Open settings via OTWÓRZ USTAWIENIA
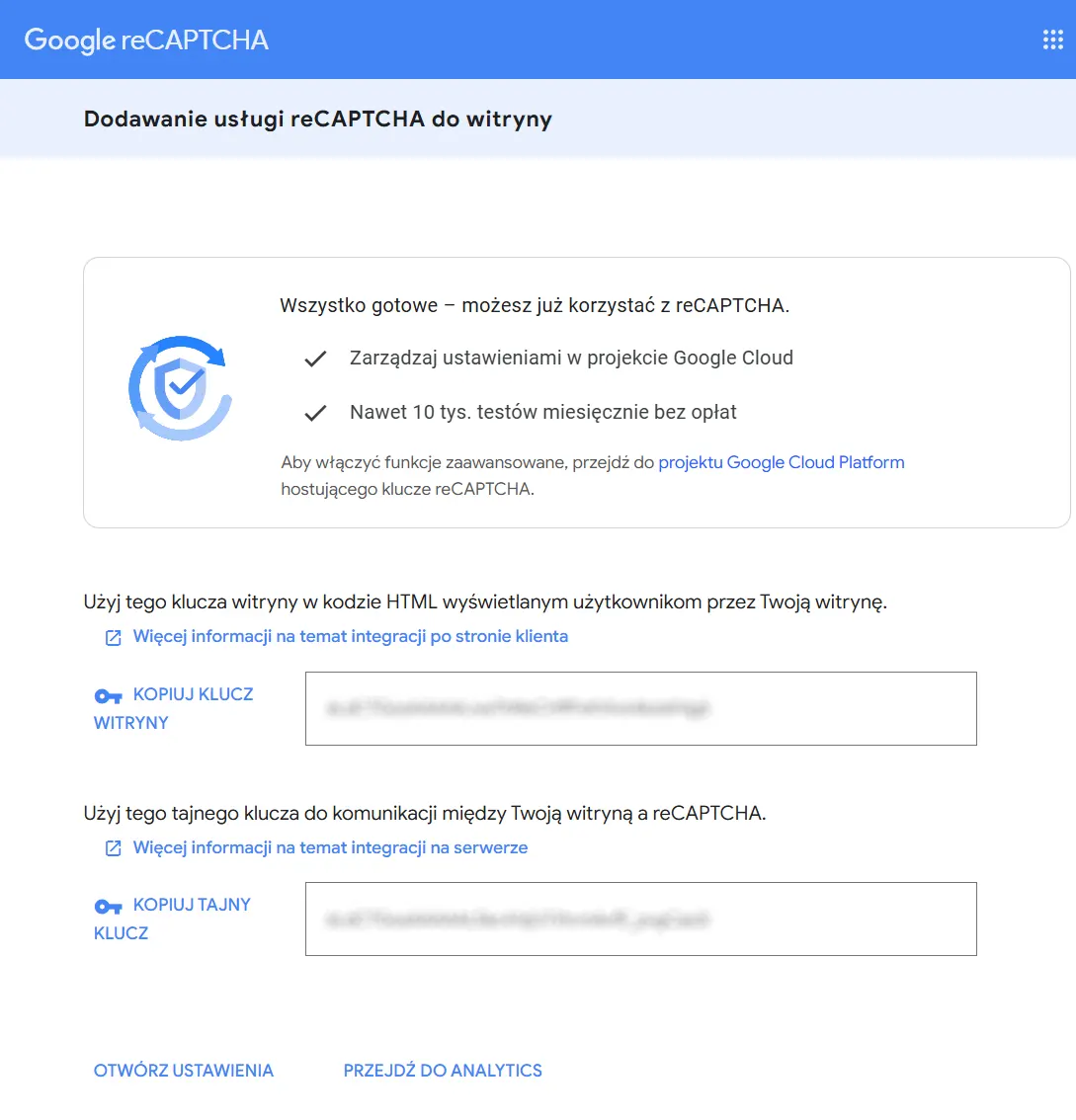1076x1120 pixels. click(x=184, y=1070)
